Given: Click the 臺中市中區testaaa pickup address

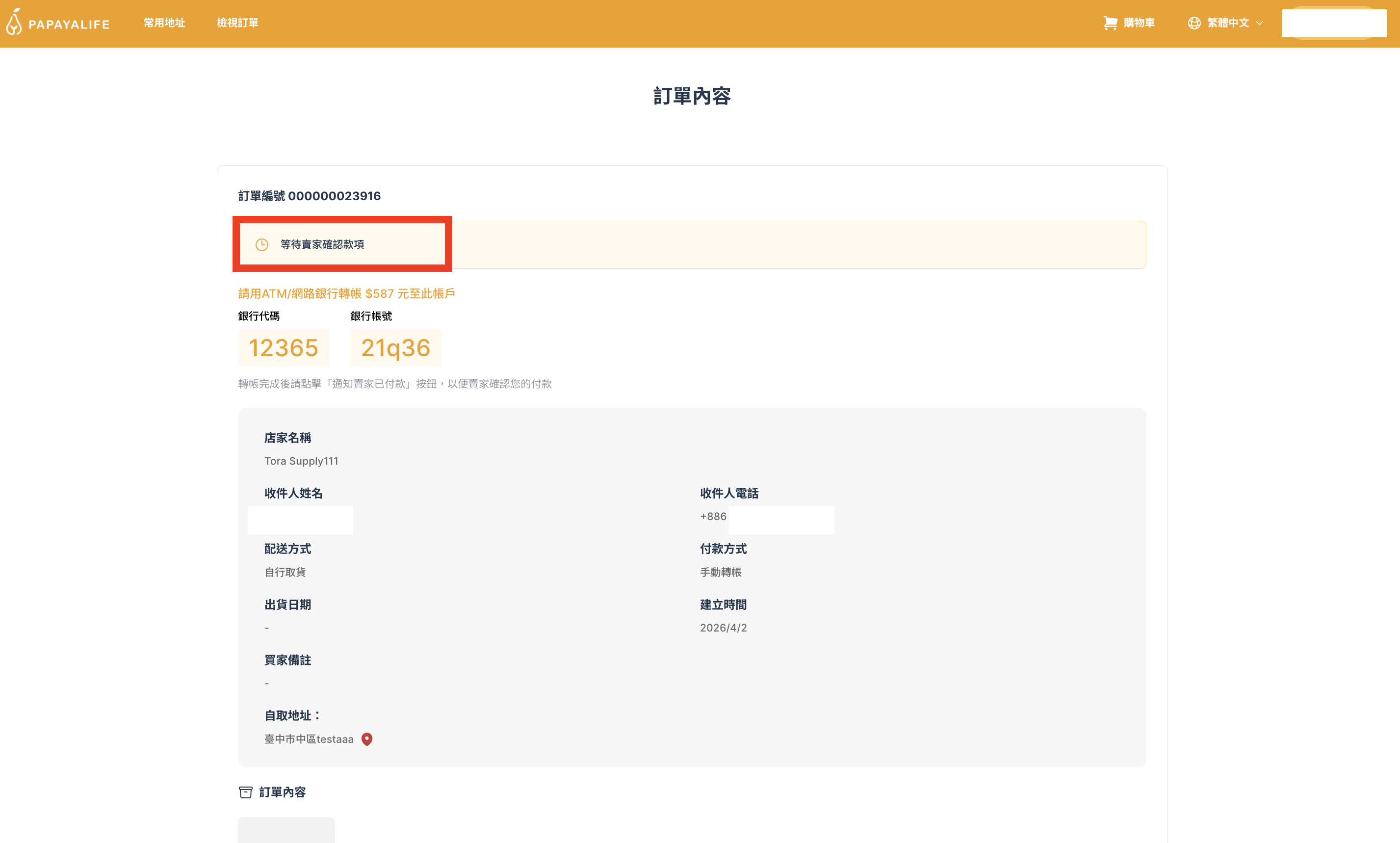Looking at the screenshot, I should coord(308,738).
